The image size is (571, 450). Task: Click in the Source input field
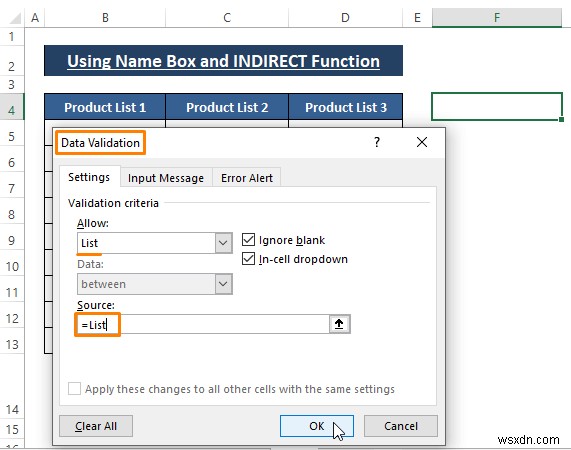click(202, 324)
